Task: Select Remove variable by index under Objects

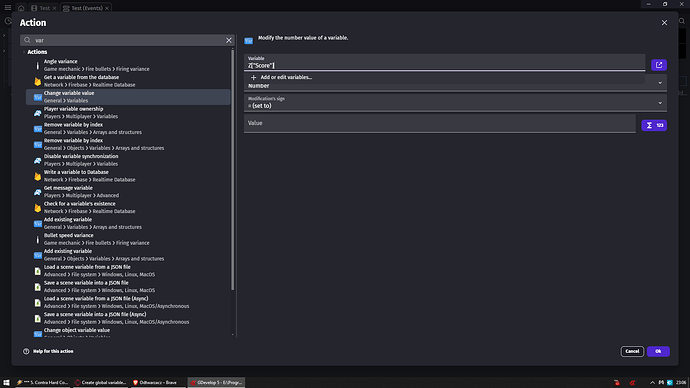Action: coord(128,144)
